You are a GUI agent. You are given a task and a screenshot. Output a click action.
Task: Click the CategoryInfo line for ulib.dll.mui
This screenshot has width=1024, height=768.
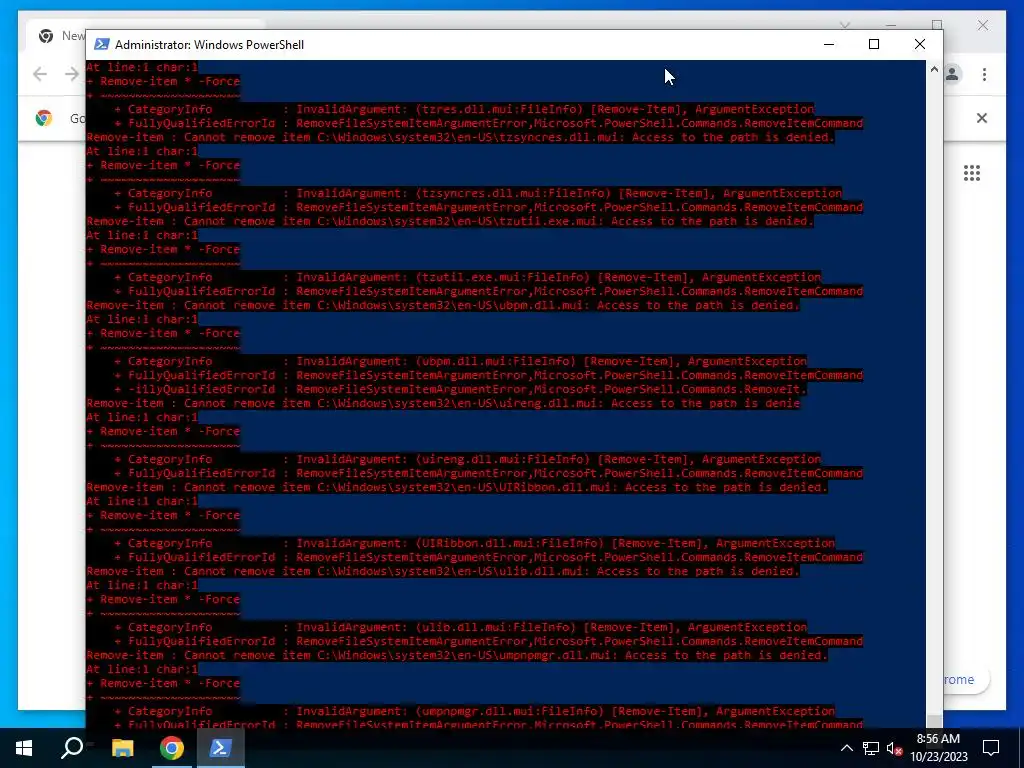[x=460, y=627]
